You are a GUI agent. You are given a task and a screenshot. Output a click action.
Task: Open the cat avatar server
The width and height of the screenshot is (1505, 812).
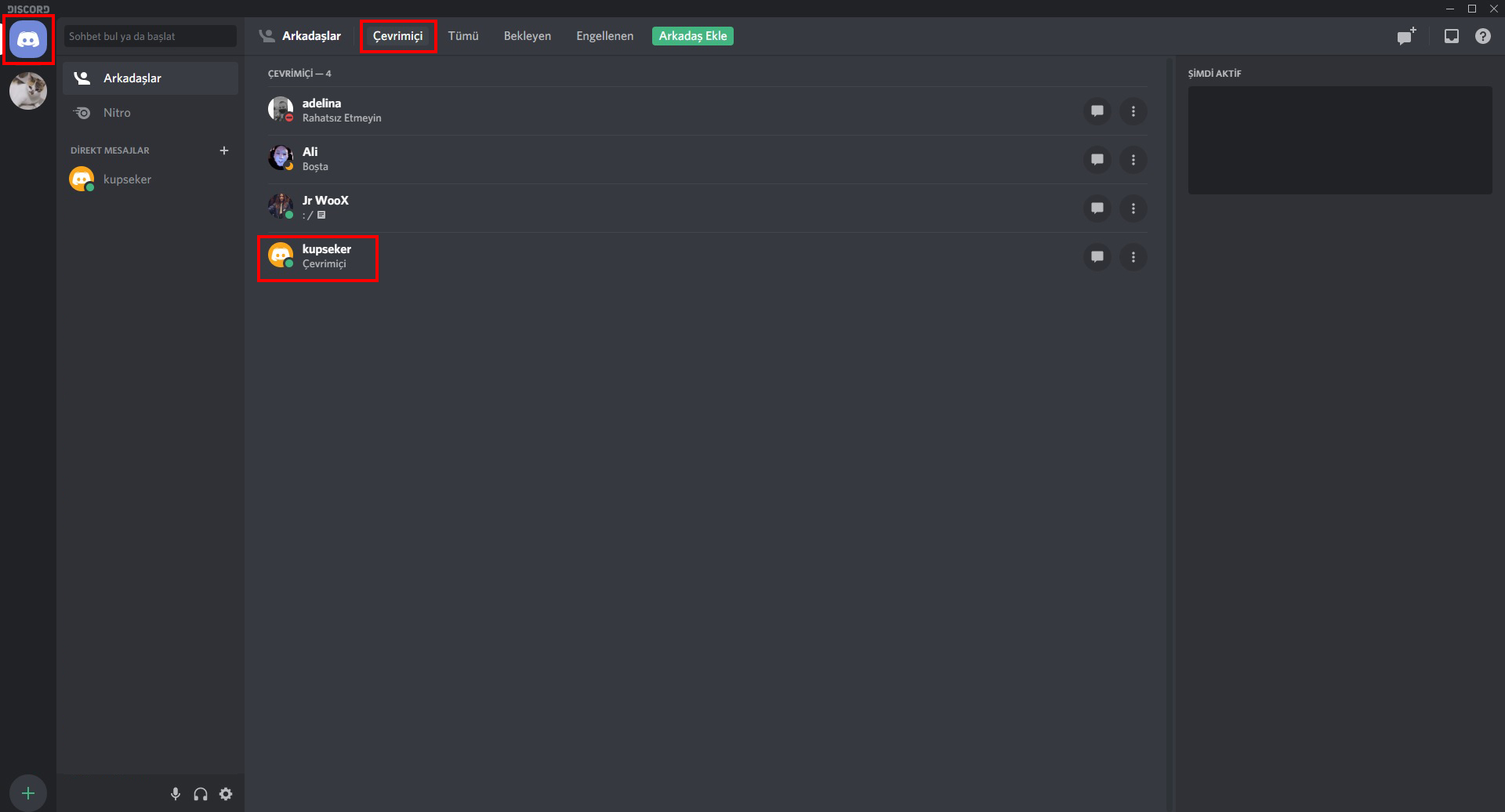(x=28, y=91)
